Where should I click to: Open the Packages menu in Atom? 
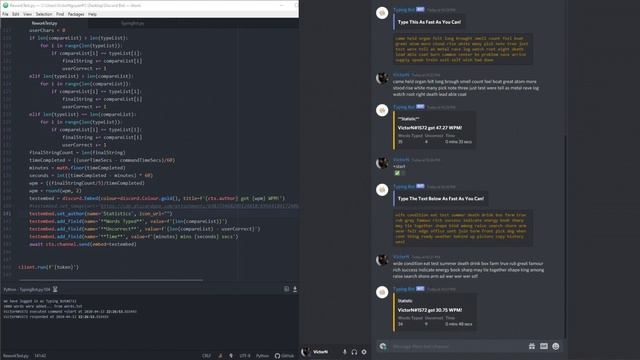(76, 14)
